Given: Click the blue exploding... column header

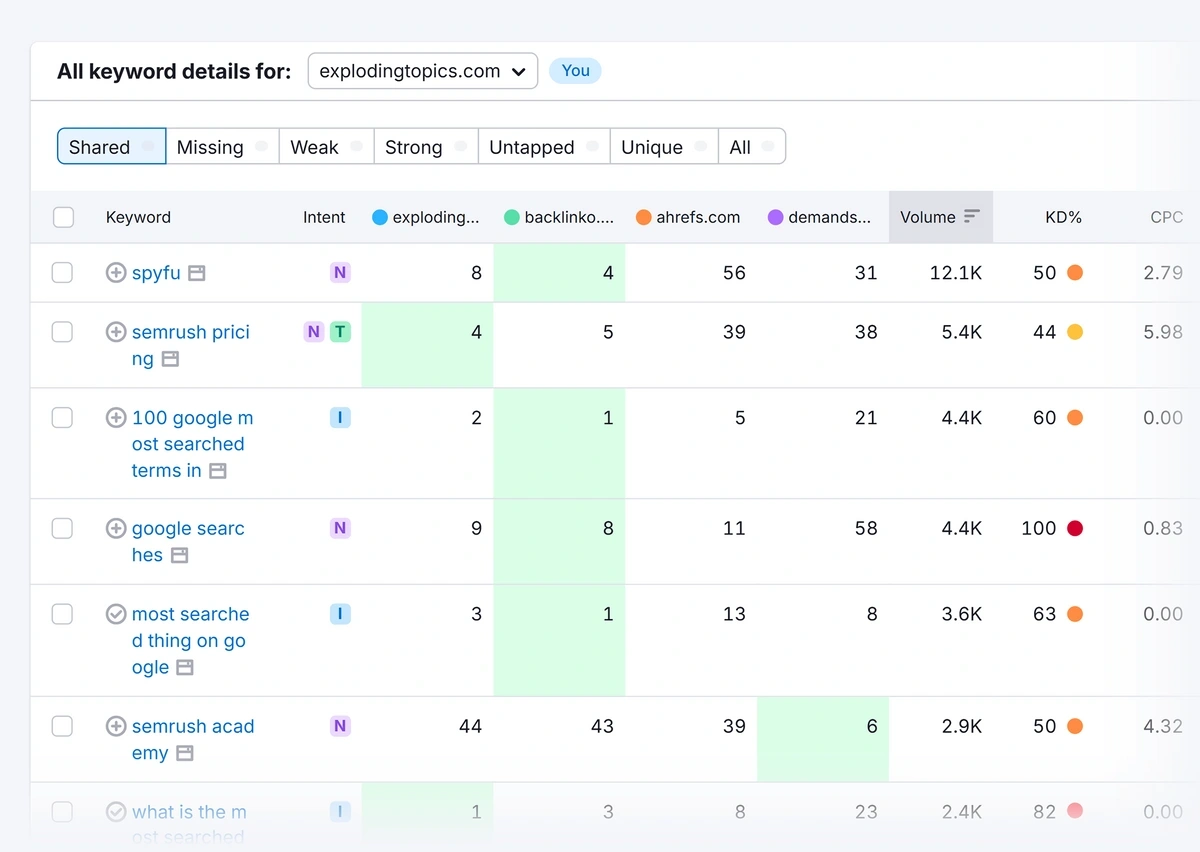Looking at the screenshot, I should tap(426, 217).
